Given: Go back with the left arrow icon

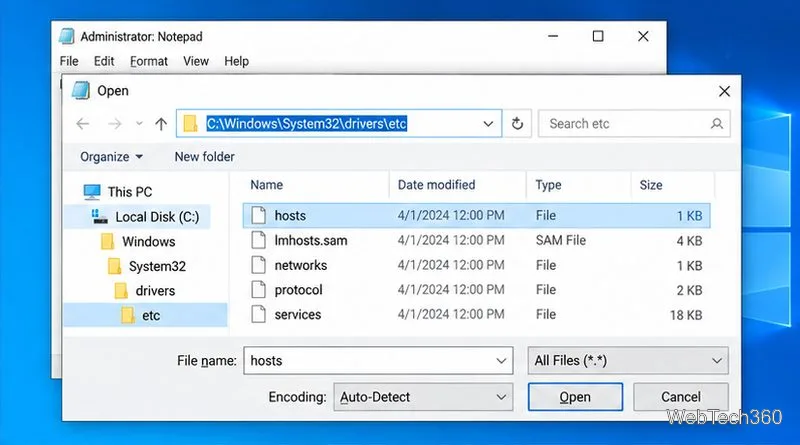Looking at the screenshot, I should click(83, 123).
